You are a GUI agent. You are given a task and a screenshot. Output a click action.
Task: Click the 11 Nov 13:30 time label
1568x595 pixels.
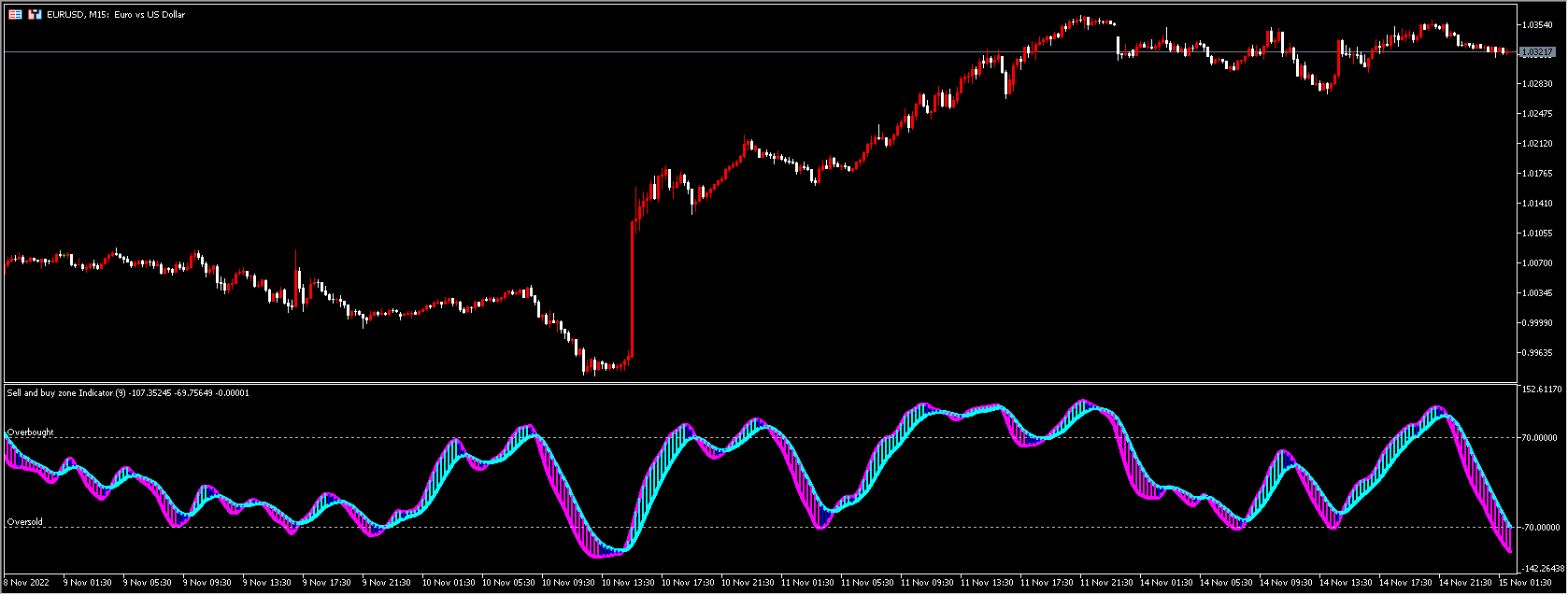point(987,583)
